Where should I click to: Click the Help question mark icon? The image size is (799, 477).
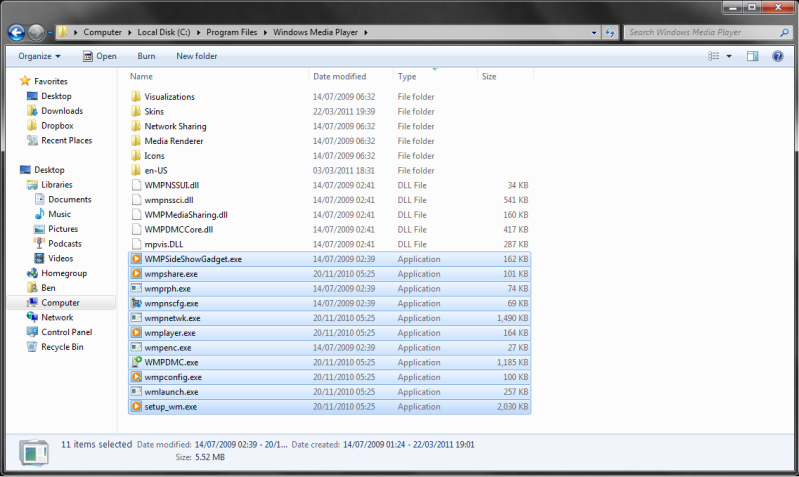(778, 56)
